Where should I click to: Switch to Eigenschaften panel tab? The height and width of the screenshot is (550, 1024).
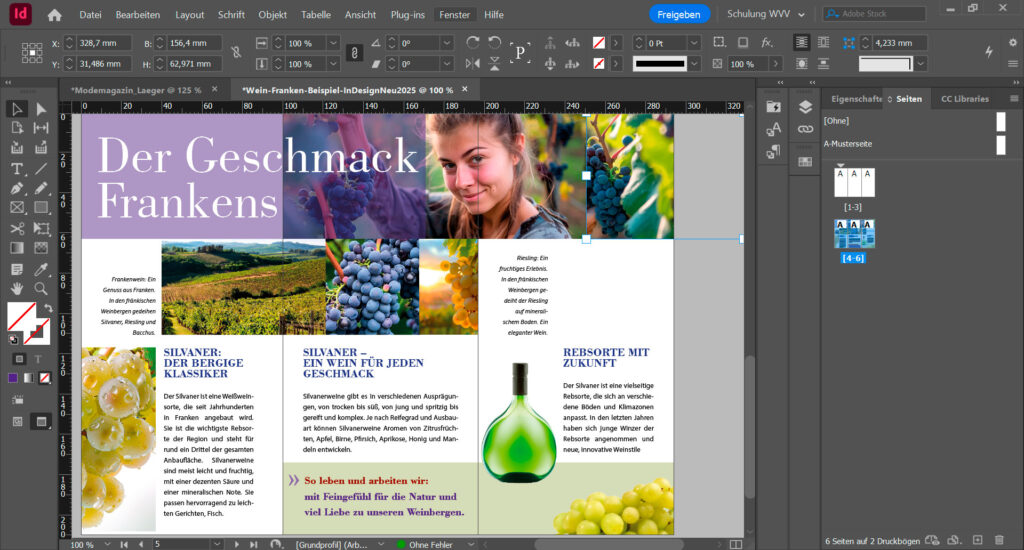[856, 99]
